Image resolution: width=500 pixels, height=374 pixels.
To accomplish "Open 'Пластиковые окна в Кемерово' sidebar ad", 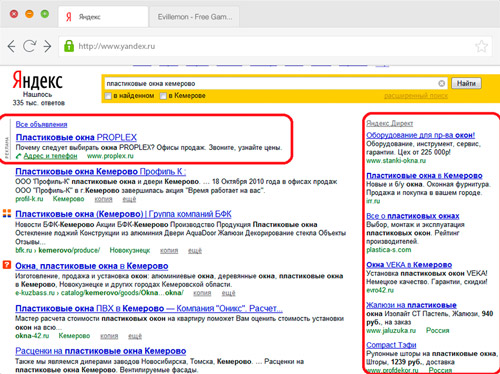I will (x=424, y=175).
